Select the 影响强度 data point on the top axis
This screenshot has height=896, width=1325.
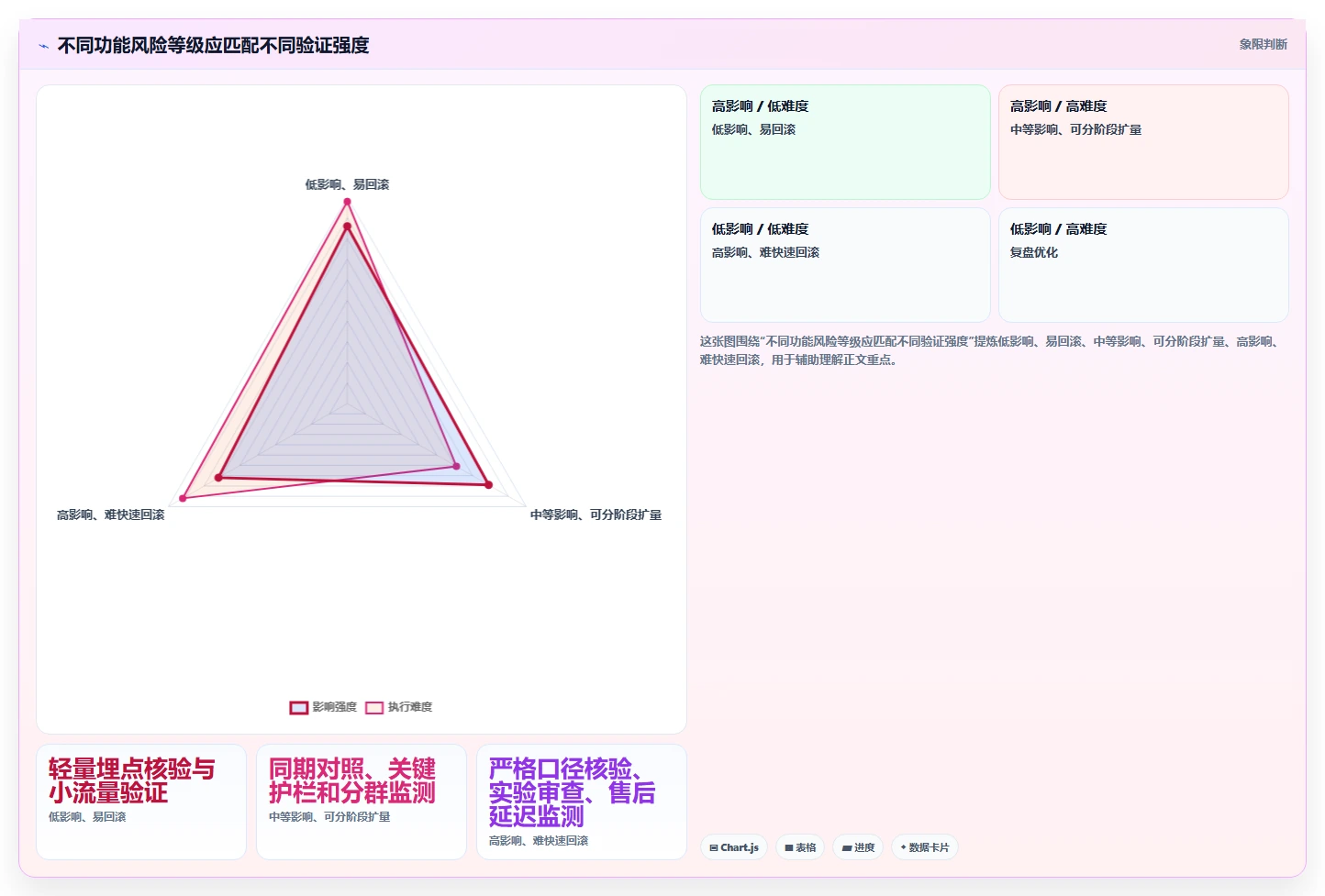point(347,226)
